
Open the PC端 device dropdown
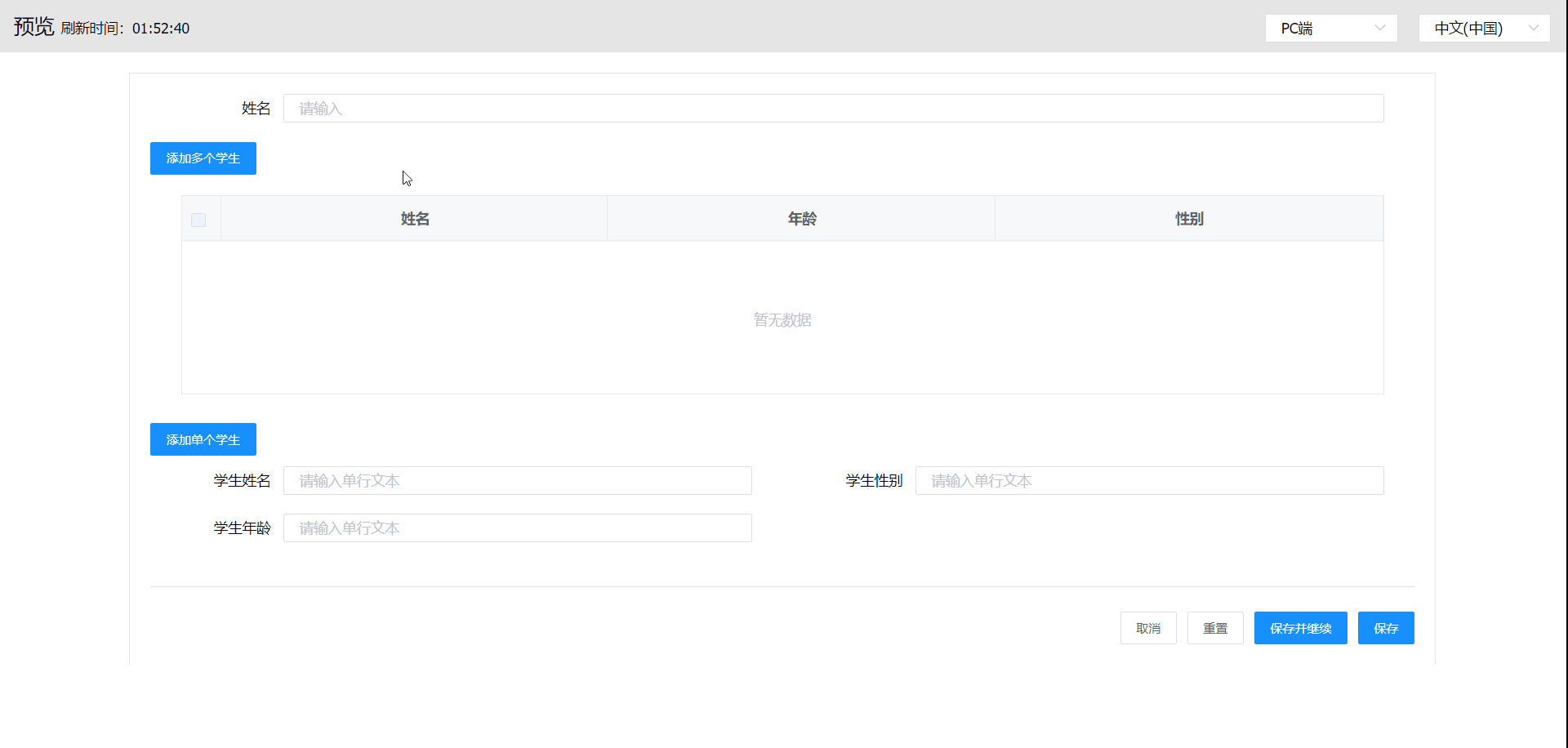tap(1330, 29)
